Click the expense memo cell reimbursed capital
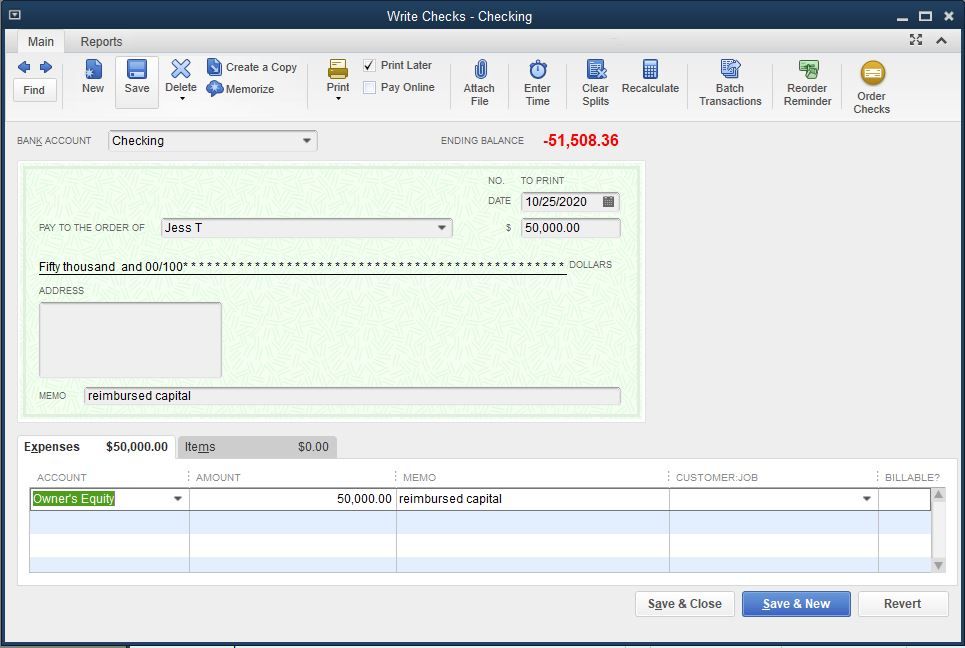Screen dimensions: 965x648 click(532, 499)
